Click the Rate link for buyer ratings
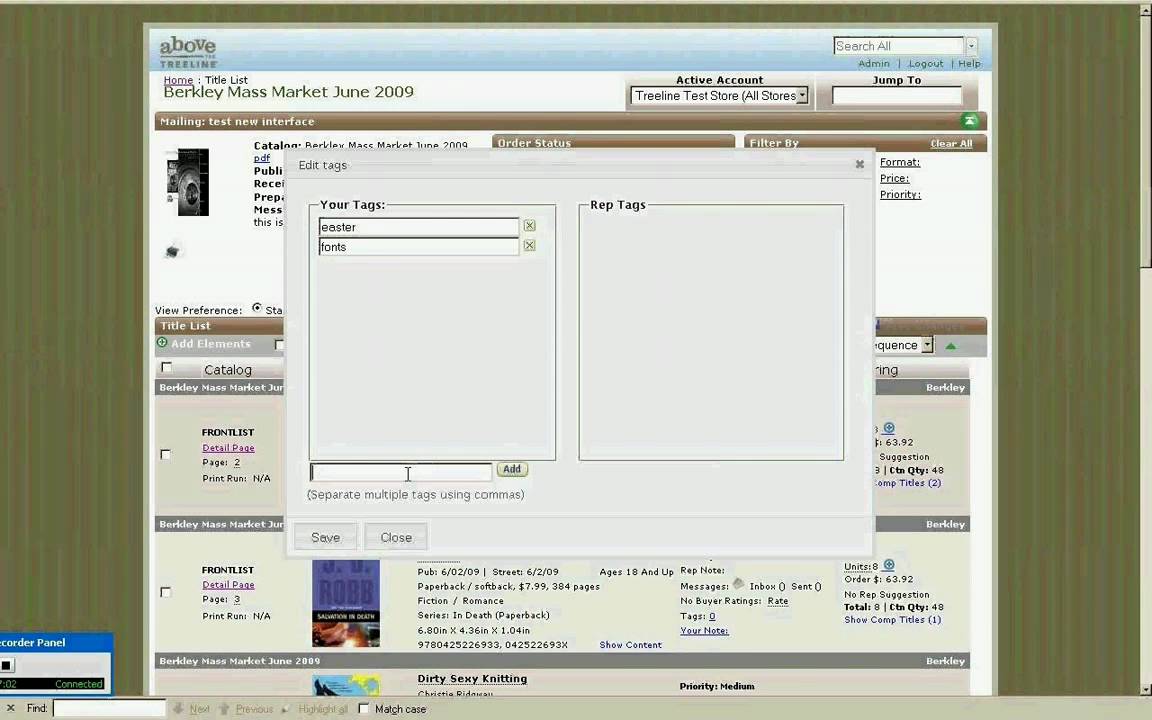 777,601
